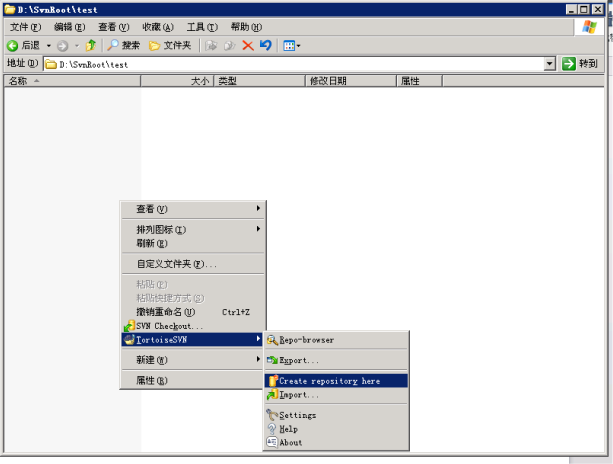Image resolution: width=613 pixels, height=464 pixels.
Task: Sort by the Name (名称) column header
Action: (x=72, y=81)
